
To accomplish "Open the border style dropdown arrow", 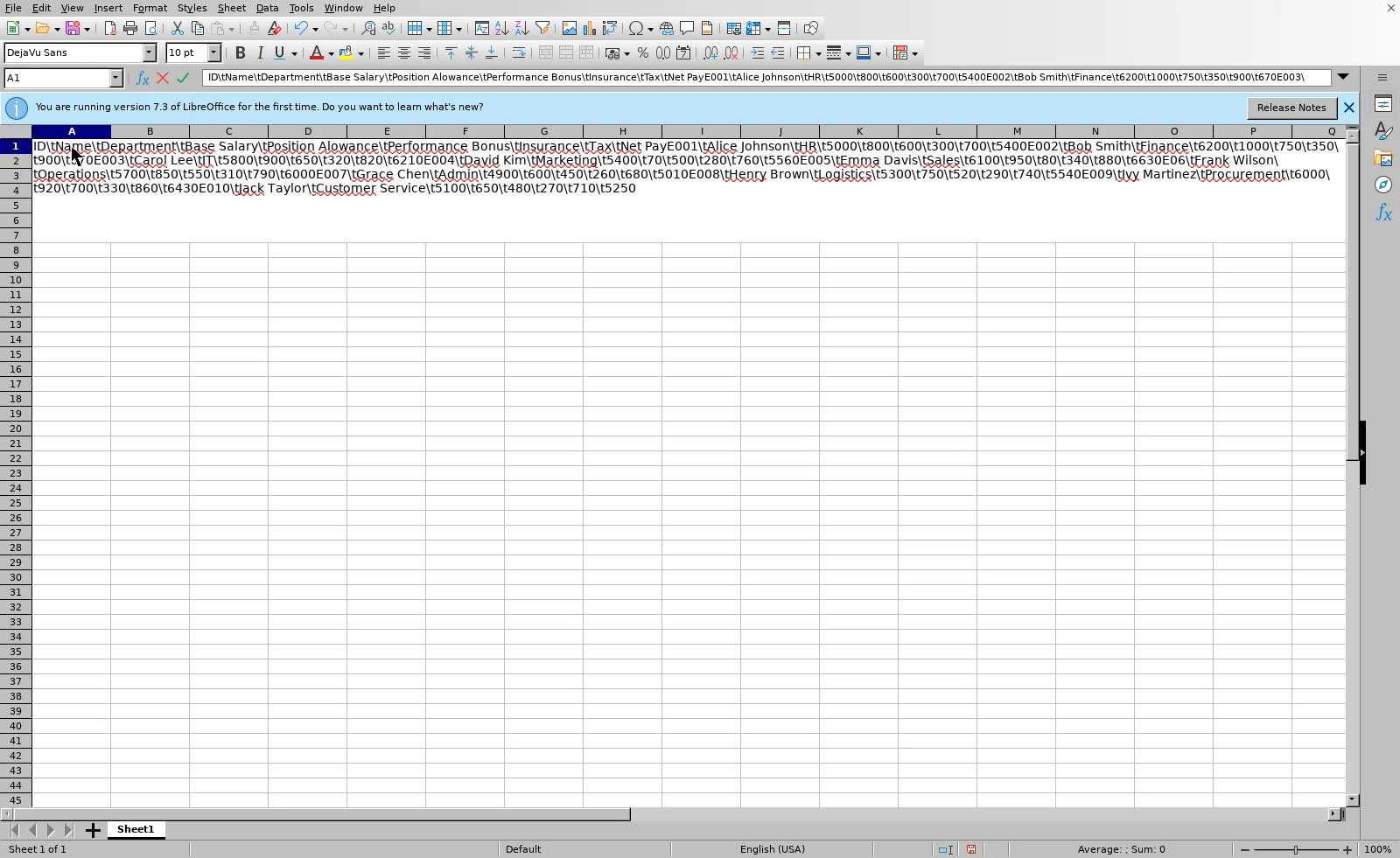I will click(848, 53).
